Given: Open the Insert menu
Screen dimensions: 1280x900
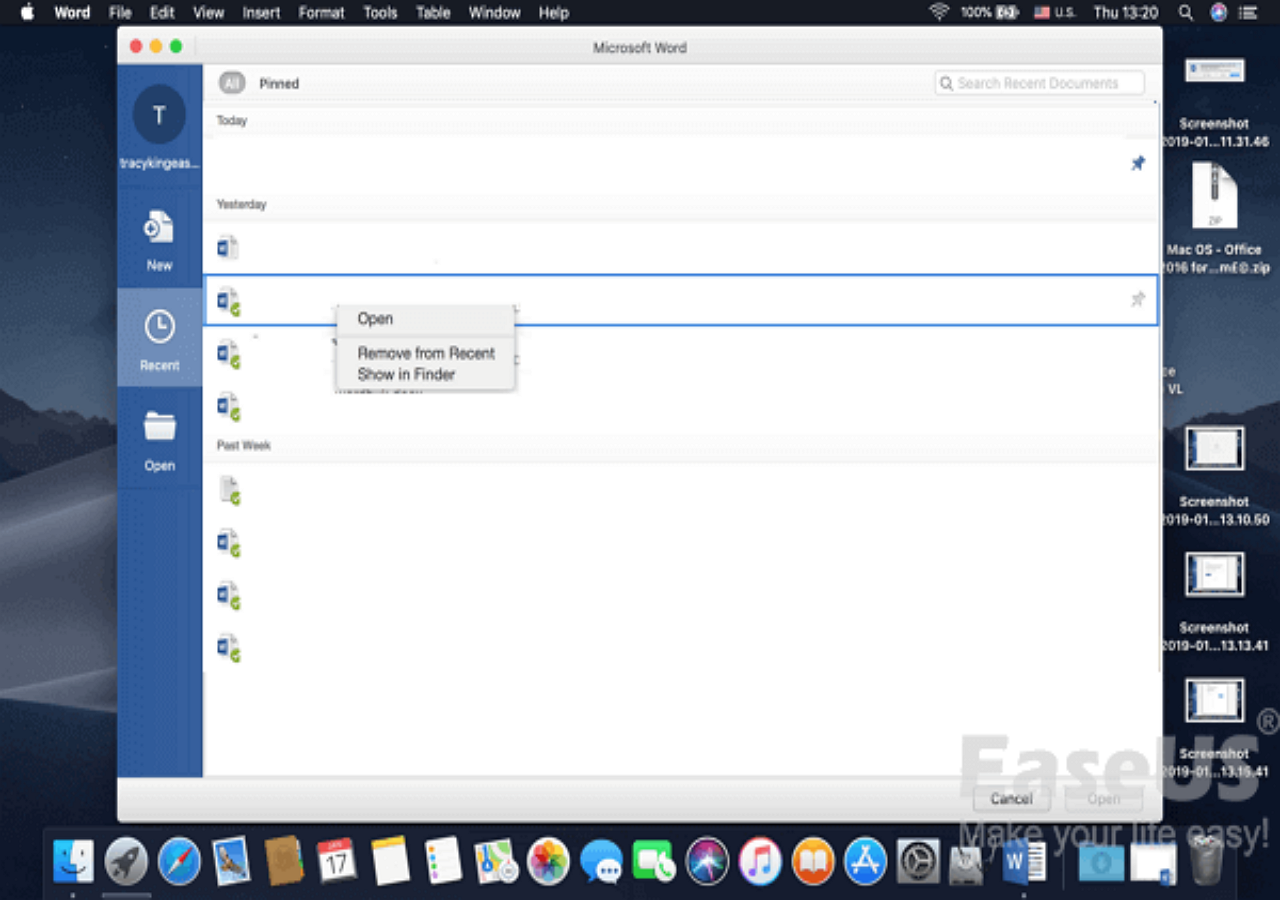Looking at the screenshot, I should click(x=261, y=13).
